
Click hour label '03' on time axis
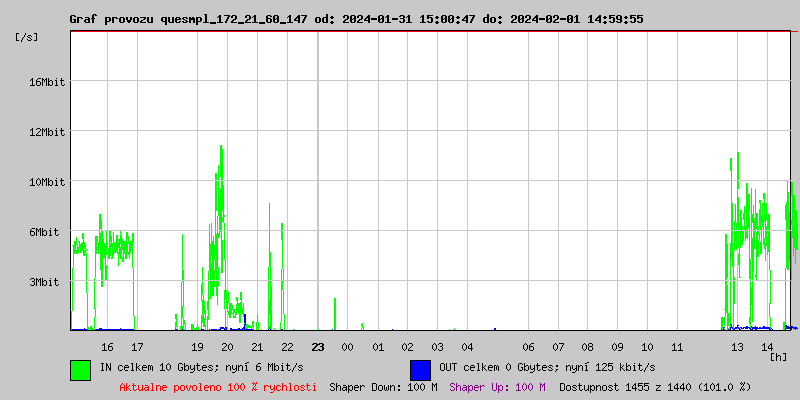(x=437, y=347)
